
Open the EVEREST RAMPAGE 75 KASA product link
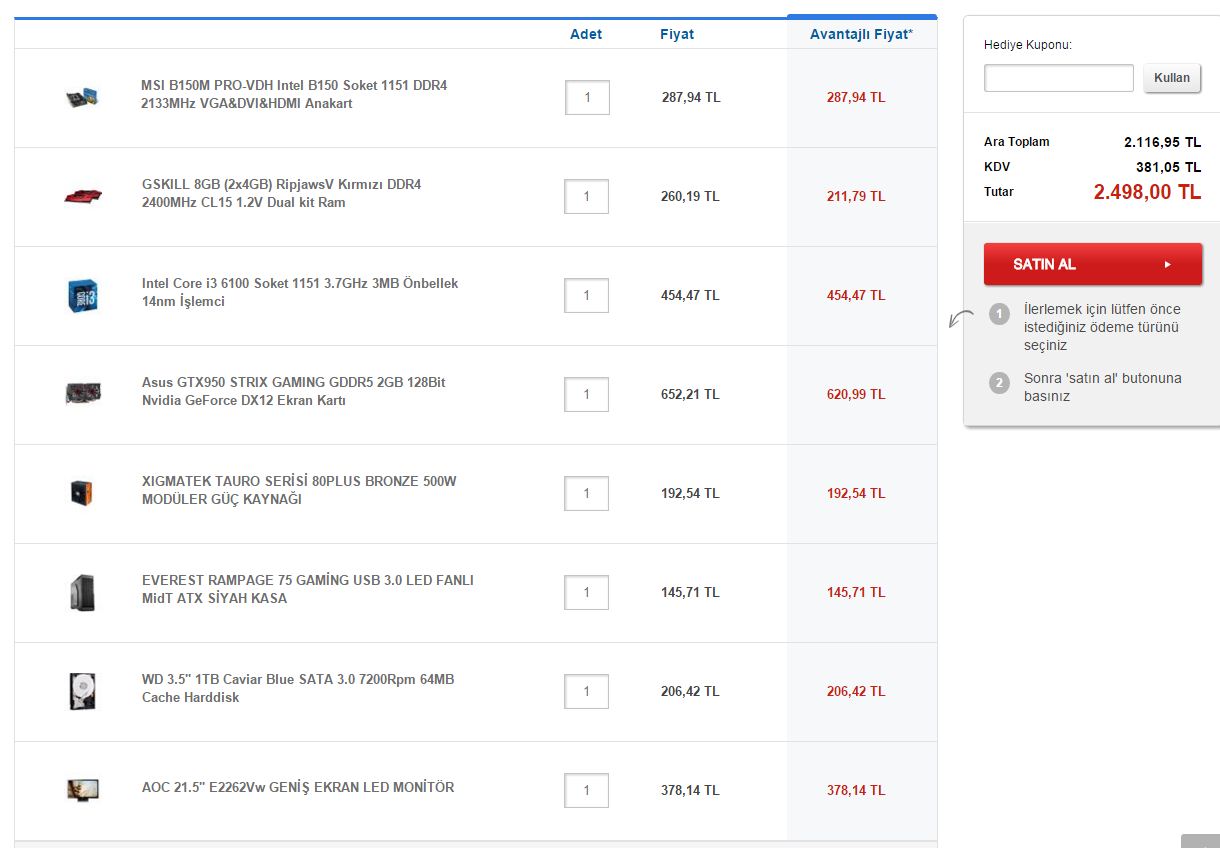click(308, 589)
